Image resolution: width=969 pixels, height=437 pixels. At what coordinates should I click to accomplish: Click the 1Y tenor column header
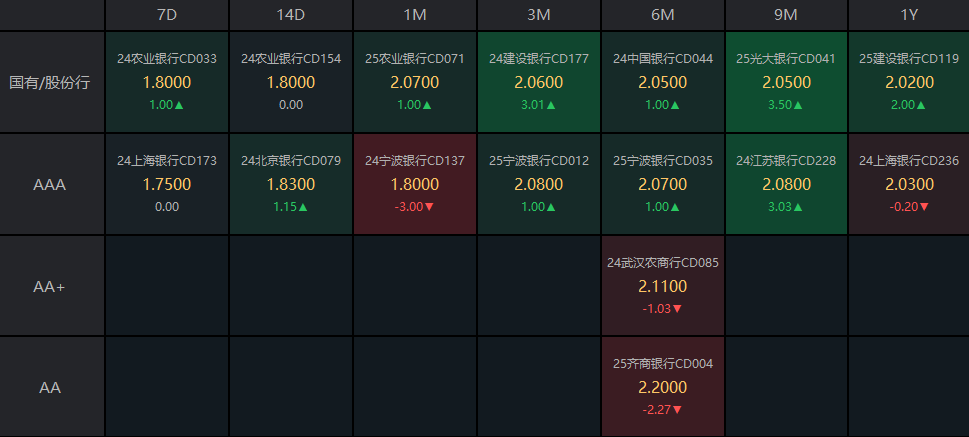tap(909, 15)
